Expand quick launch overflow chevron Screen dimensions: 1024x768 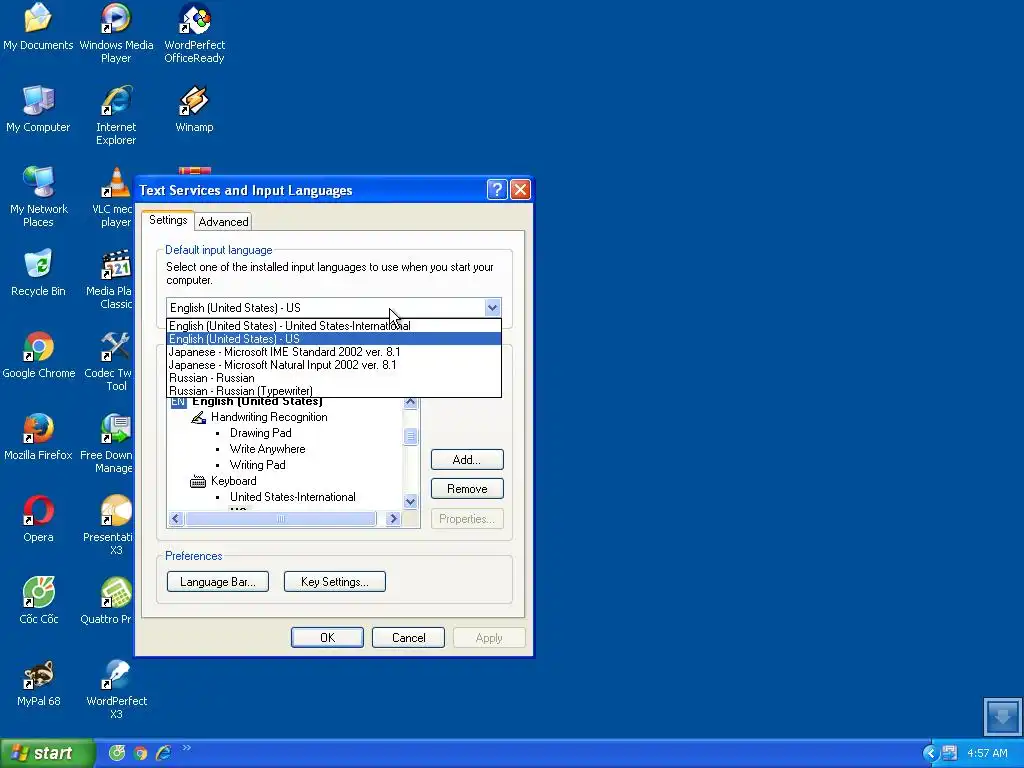pos(186,748)
